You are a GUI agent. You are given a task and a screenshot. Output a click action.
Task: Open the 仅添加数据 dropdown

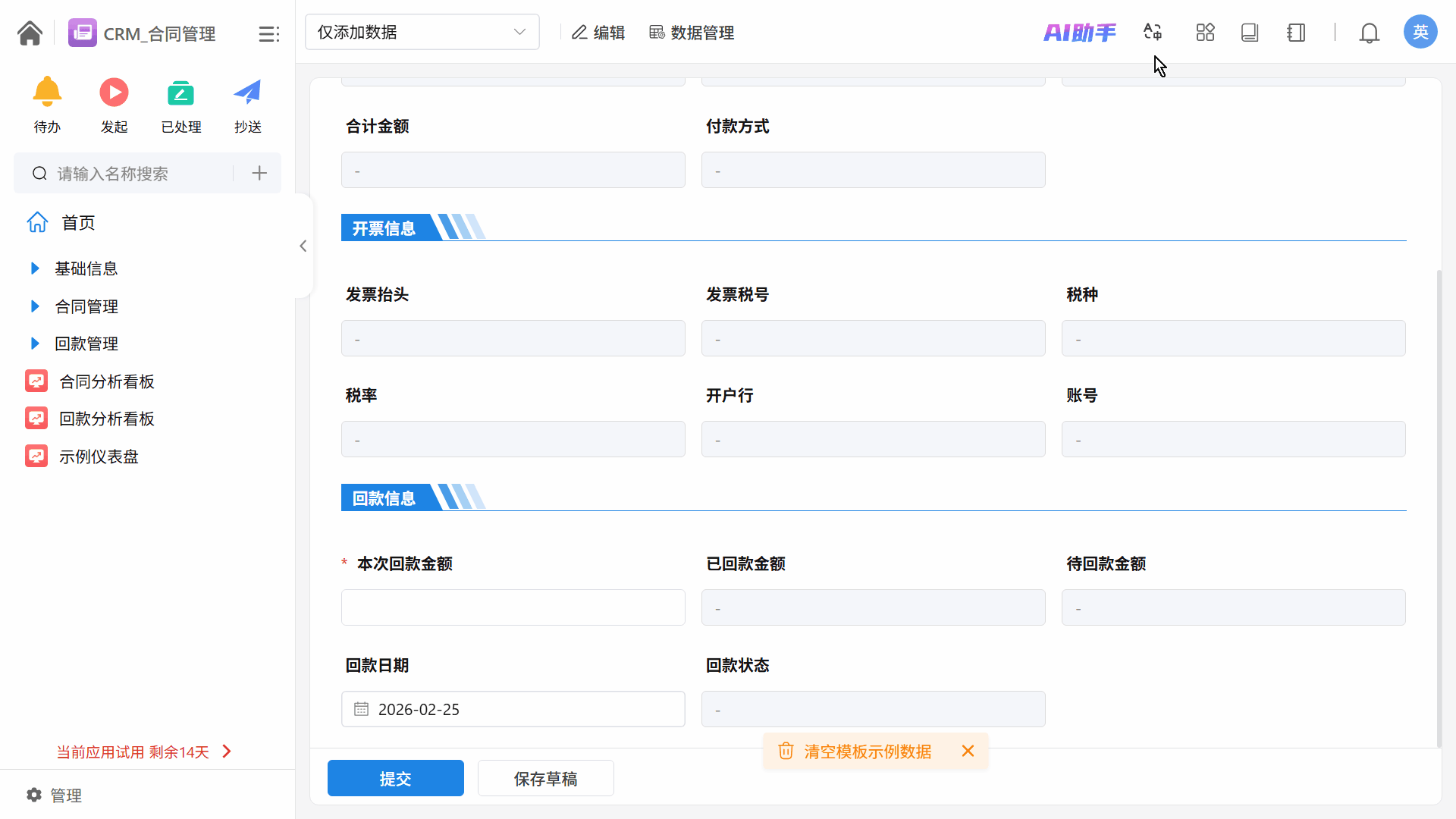422,33
